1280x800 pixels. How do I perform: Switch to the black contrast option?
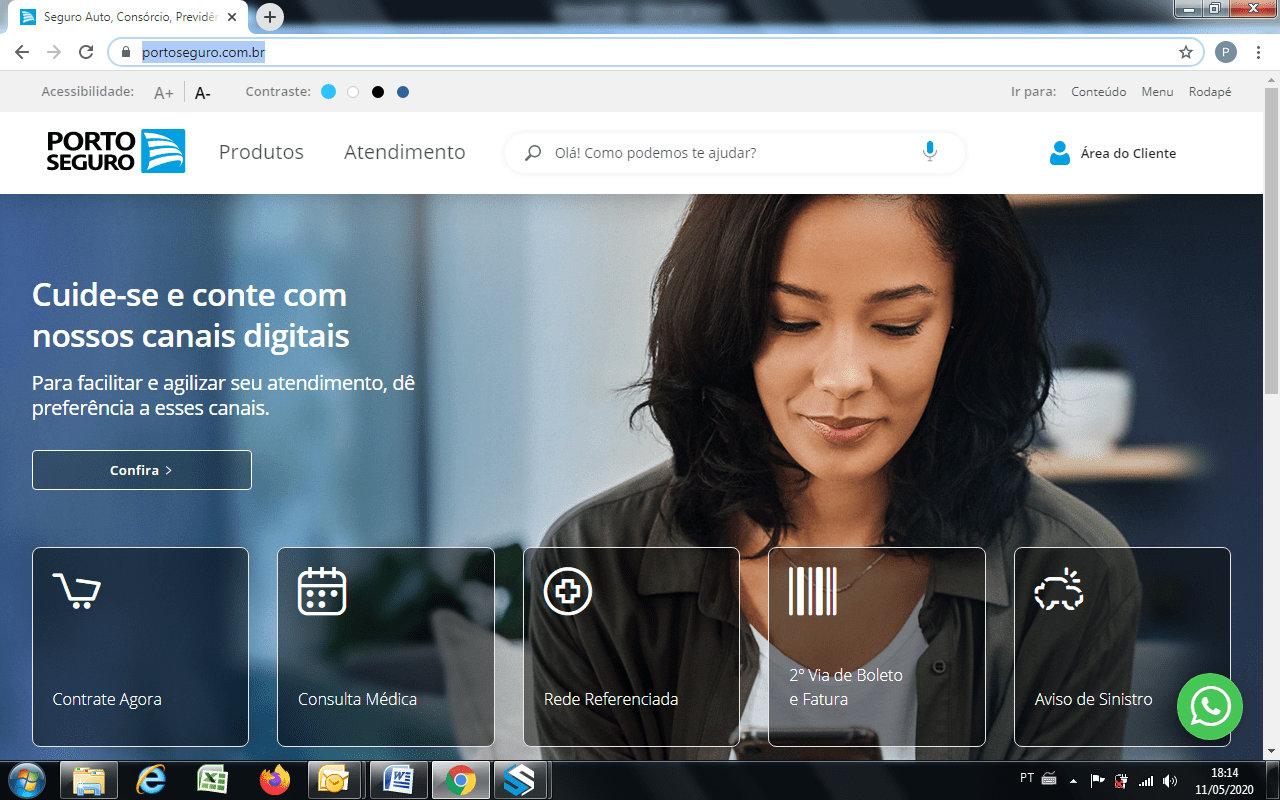[x=378, y=92]
